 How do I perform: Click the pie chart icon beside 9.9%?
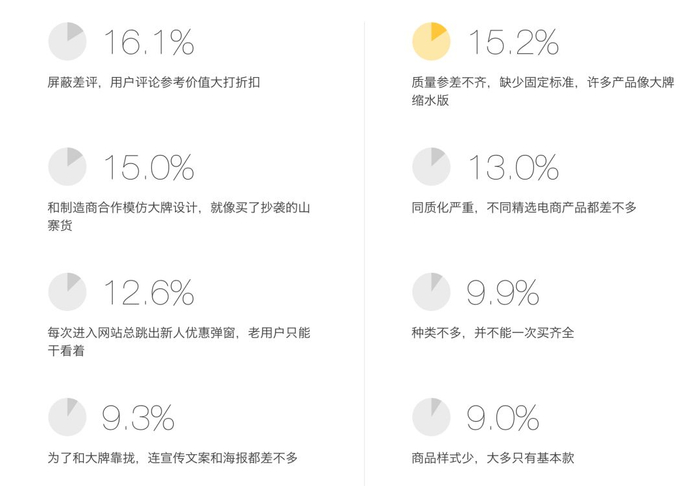(x=432, y=292)
